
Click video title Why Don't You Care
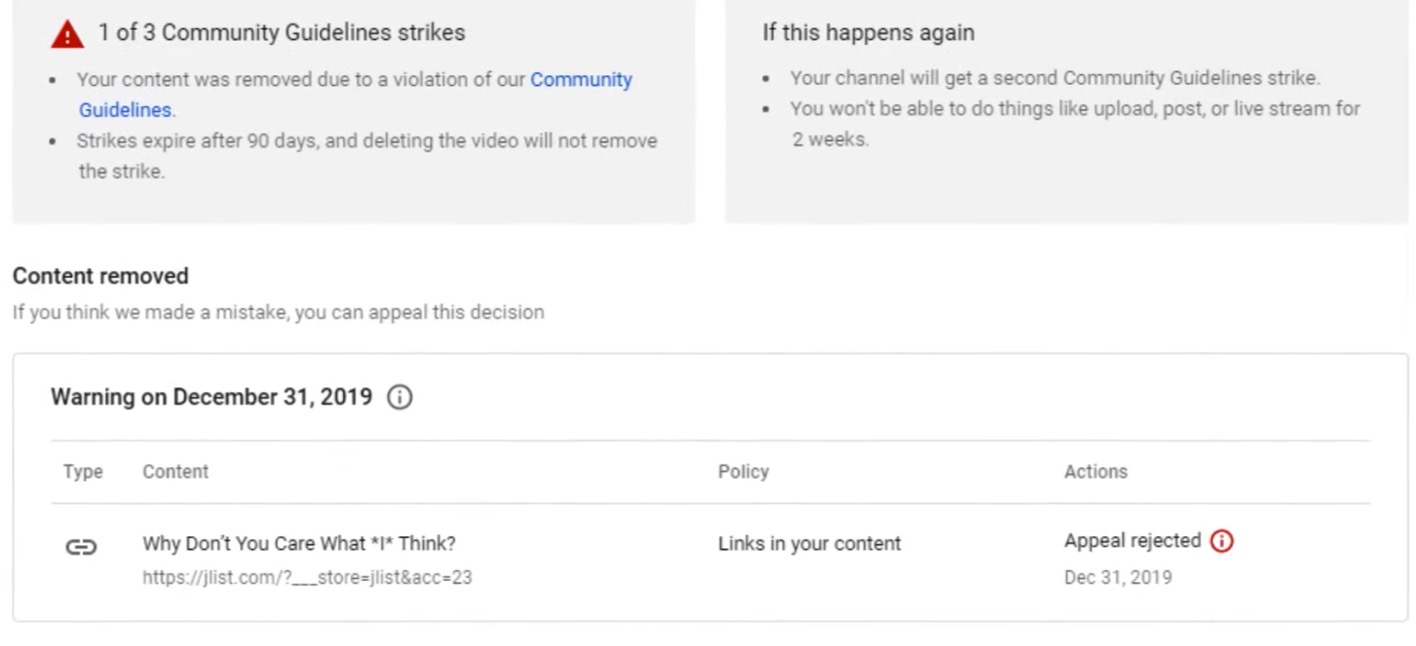click(299, 543)
